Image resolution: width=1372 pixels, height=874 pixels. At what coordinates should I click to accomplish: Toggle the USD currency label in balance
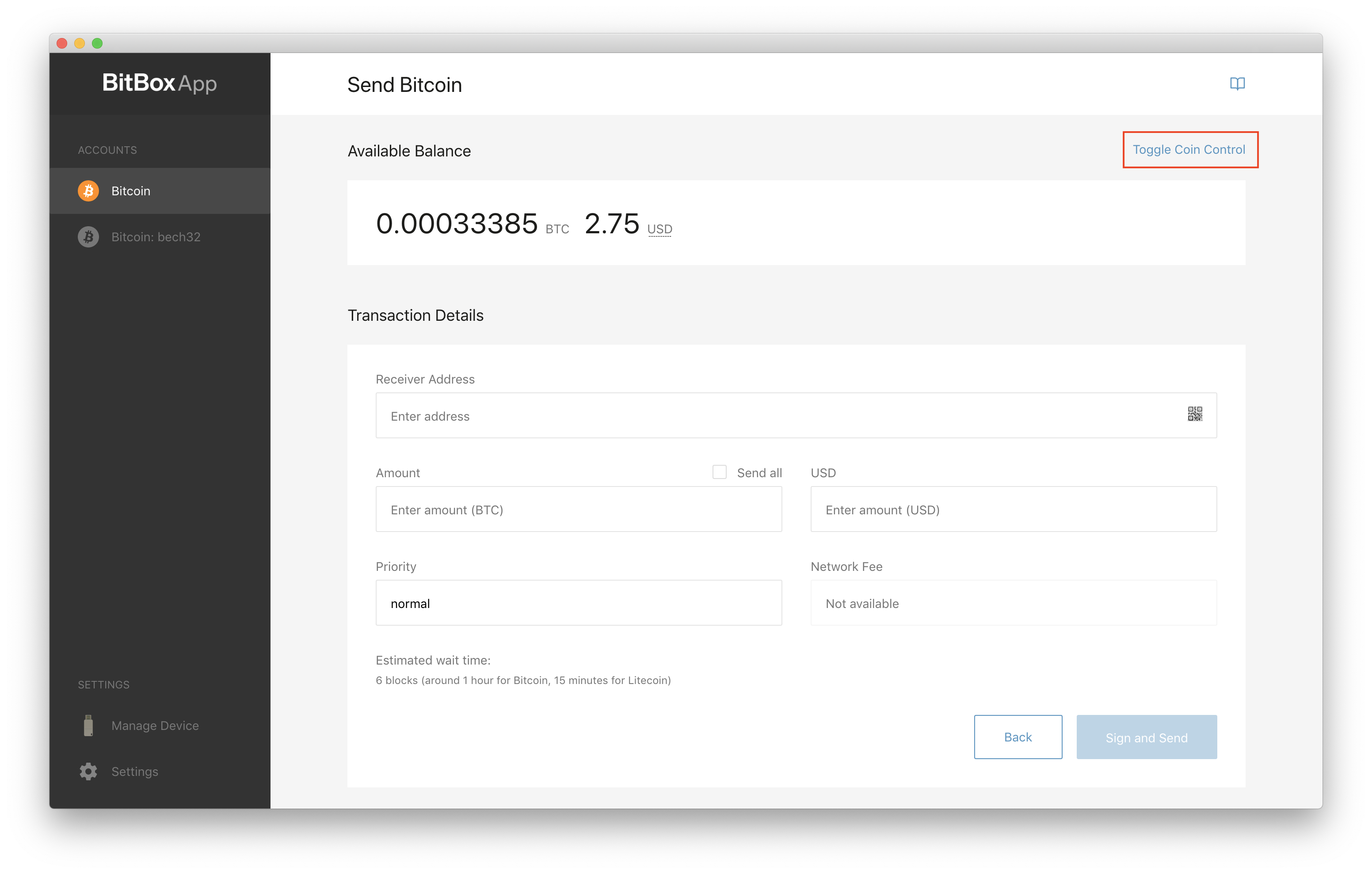pyautogui.click(x=660, y=229)
